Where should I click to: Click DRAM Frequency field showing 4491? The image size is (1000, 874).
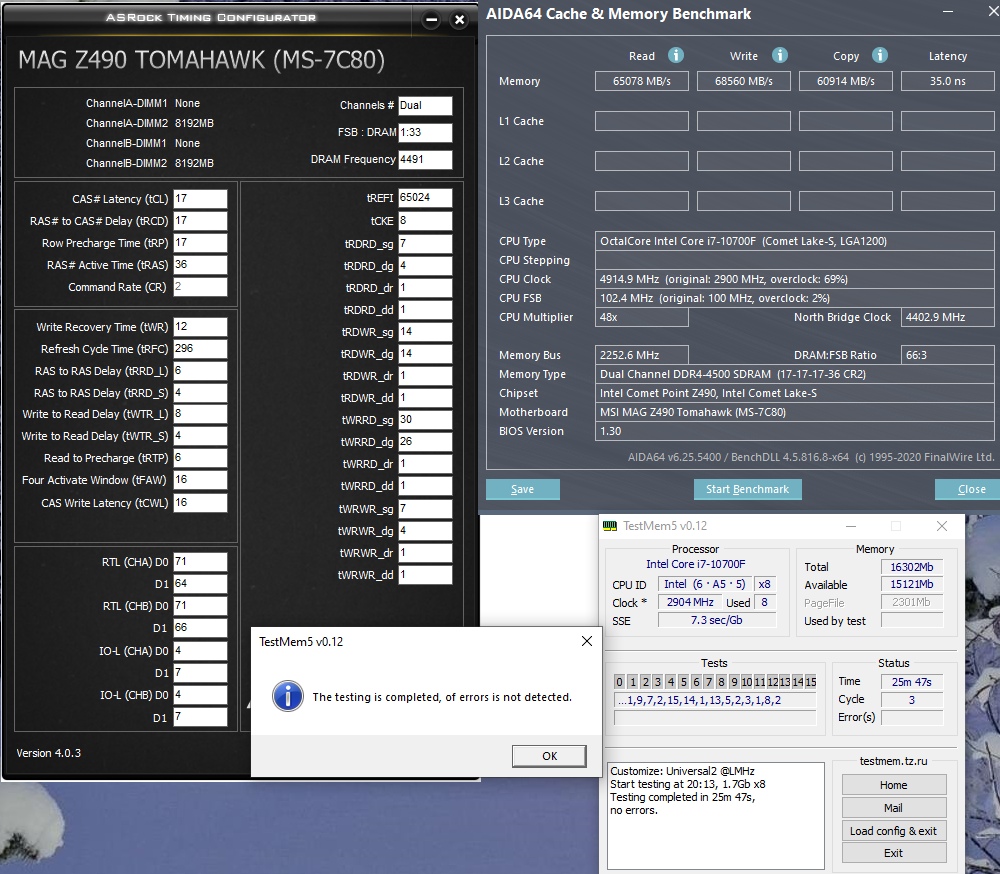point(425,159)
